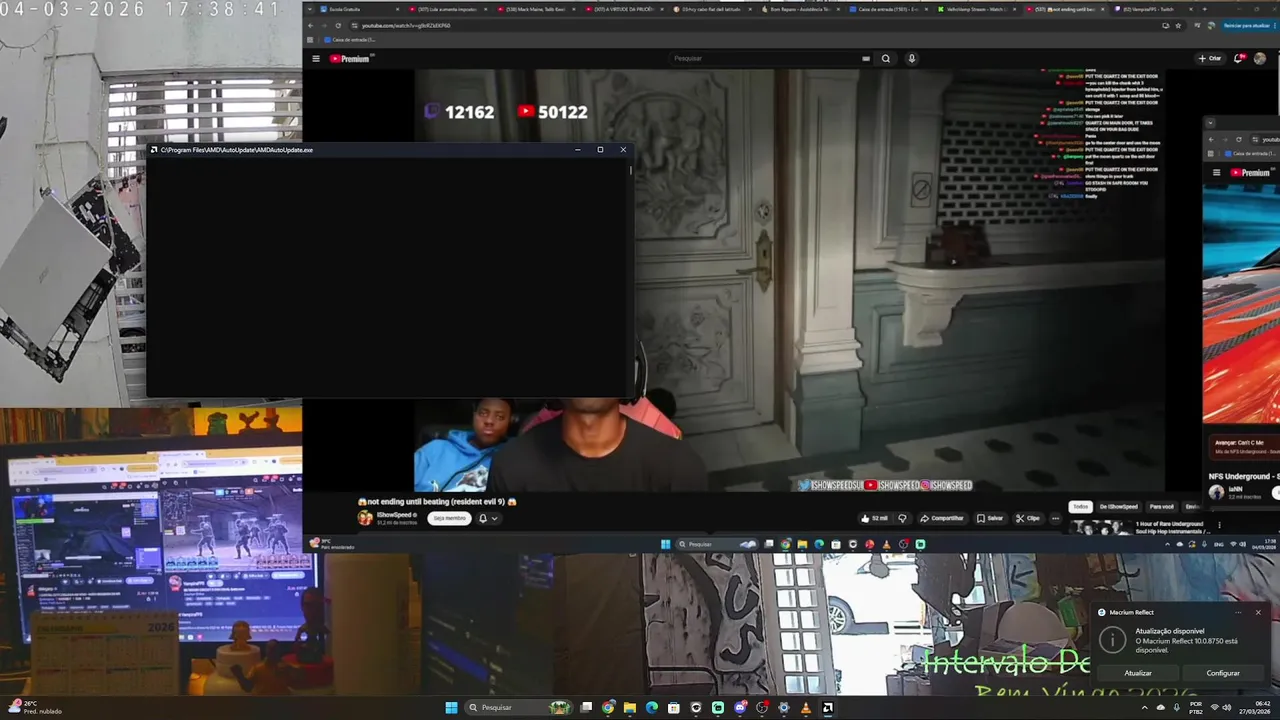Switch to the VelhoVamp Stream tab
The width and height of the screenshot is (1280, 720).
[x=975, y=9]
